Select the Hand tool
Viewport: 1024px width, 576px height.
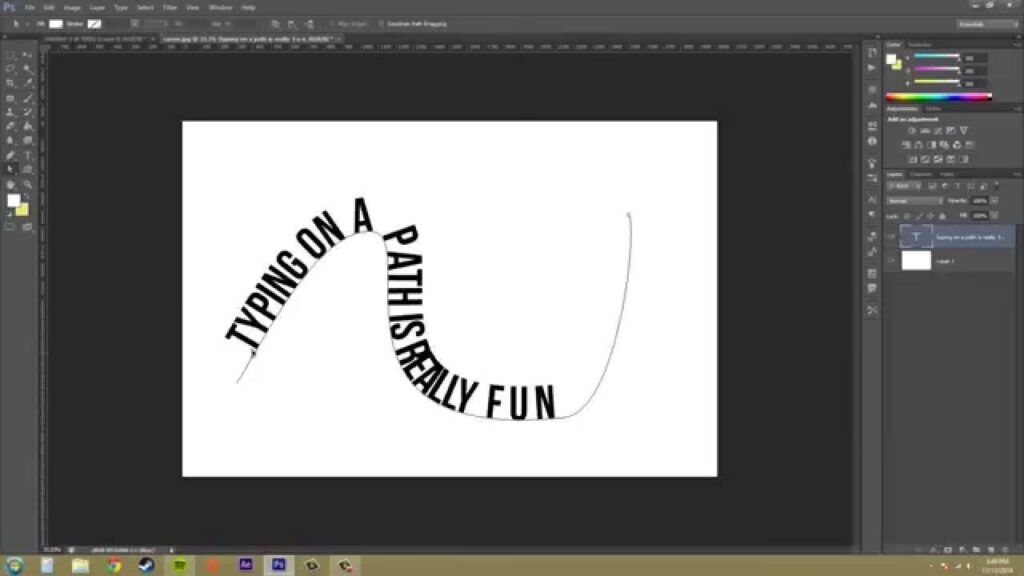11,184
